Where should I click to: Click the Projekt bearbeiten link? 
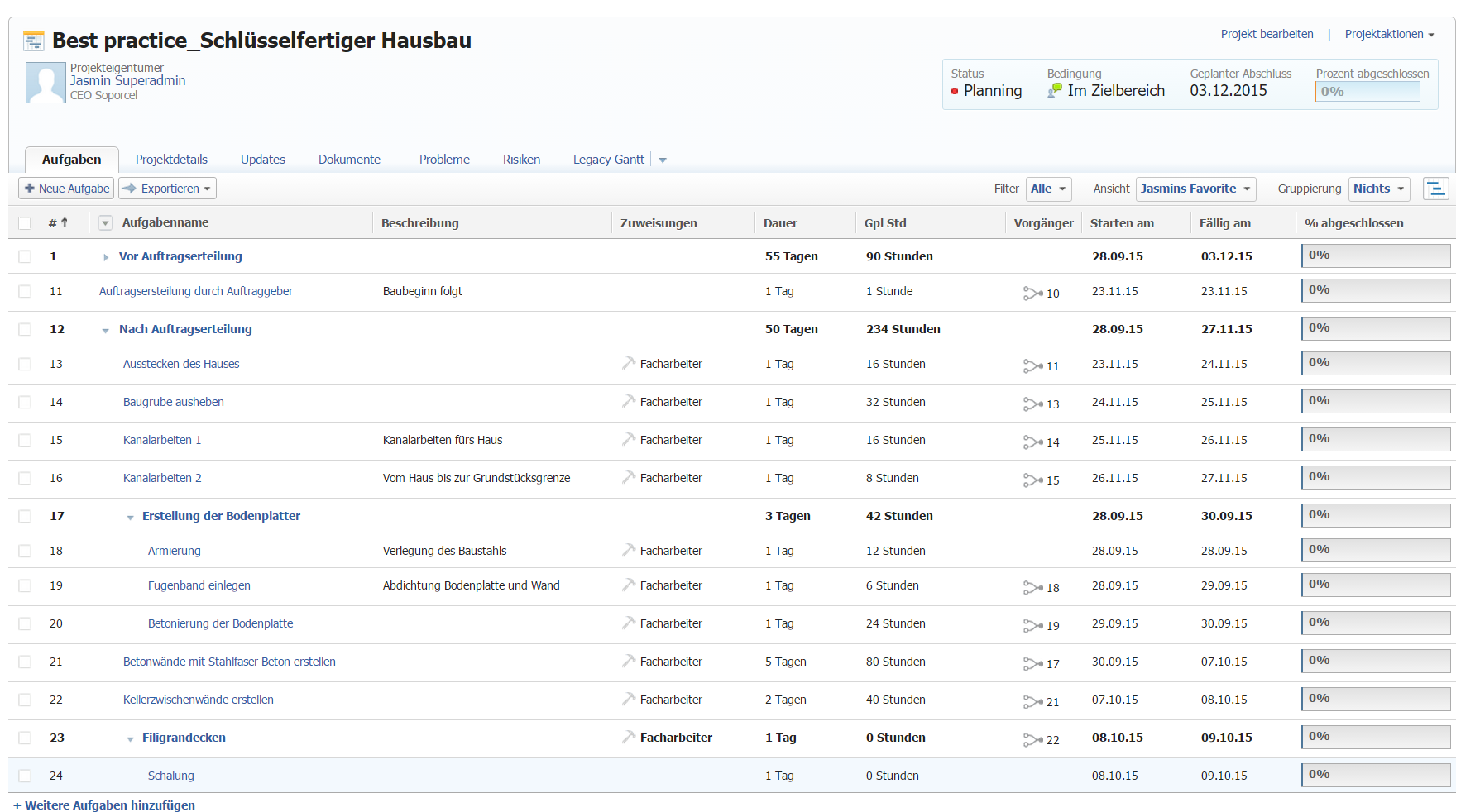point(1267,34)
